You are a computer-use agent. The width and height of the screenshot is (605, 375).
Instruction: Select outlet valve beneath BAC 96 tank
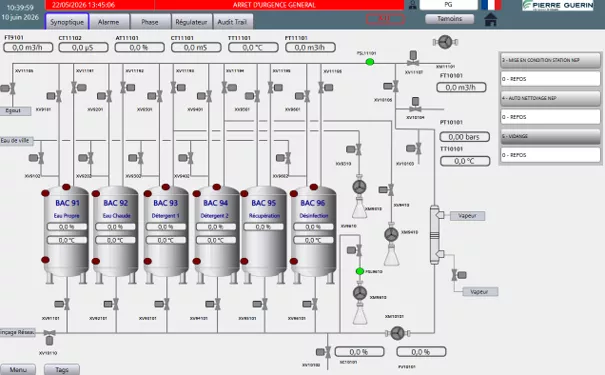(310, 304)
